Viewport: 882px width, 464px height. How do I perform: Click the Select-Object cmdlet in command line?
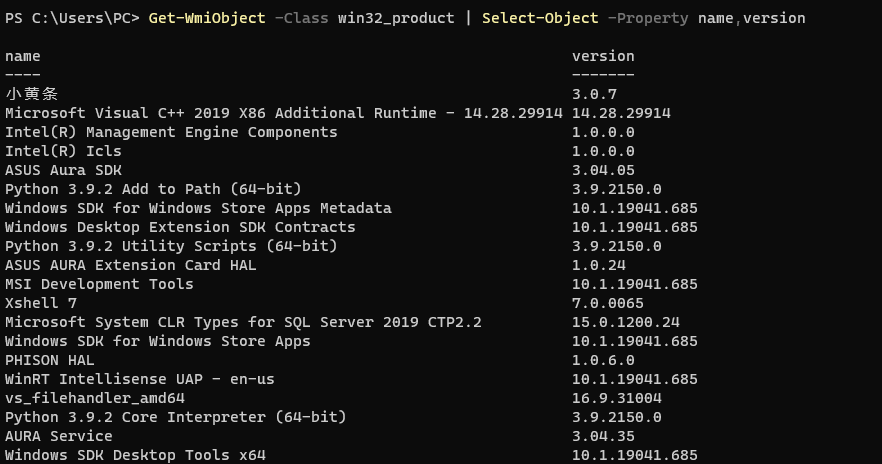(x=540, y=18)
